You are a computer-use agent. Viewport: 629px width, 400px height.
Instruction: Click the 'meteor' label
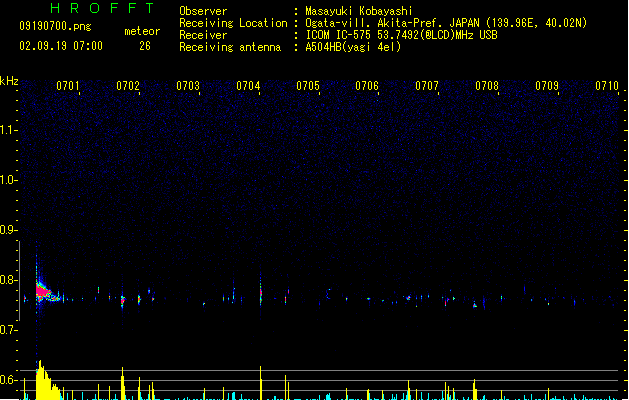coord(142,31)
